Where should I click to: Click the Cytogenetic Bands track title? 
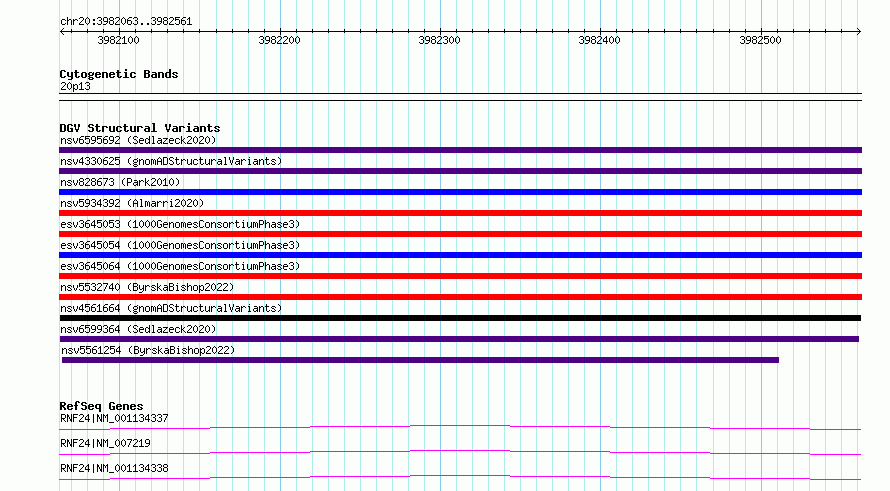point(119,74)
